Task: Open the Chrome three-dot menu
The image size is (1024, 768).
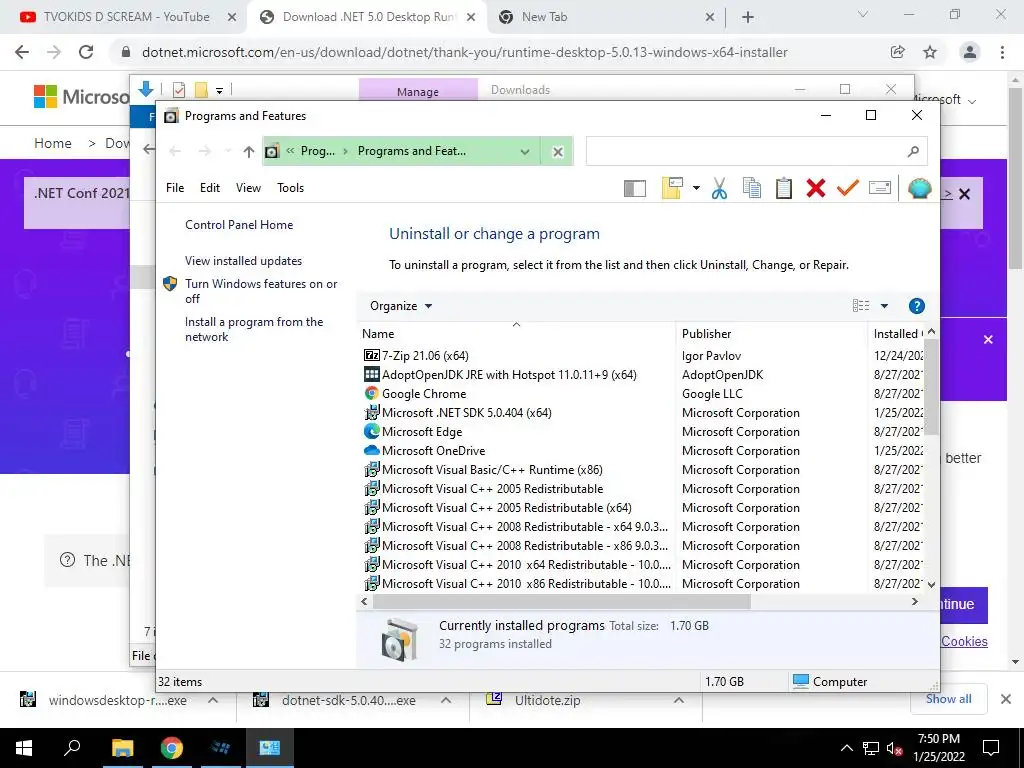Action: pyautogui.click(x=1002, y=52)
